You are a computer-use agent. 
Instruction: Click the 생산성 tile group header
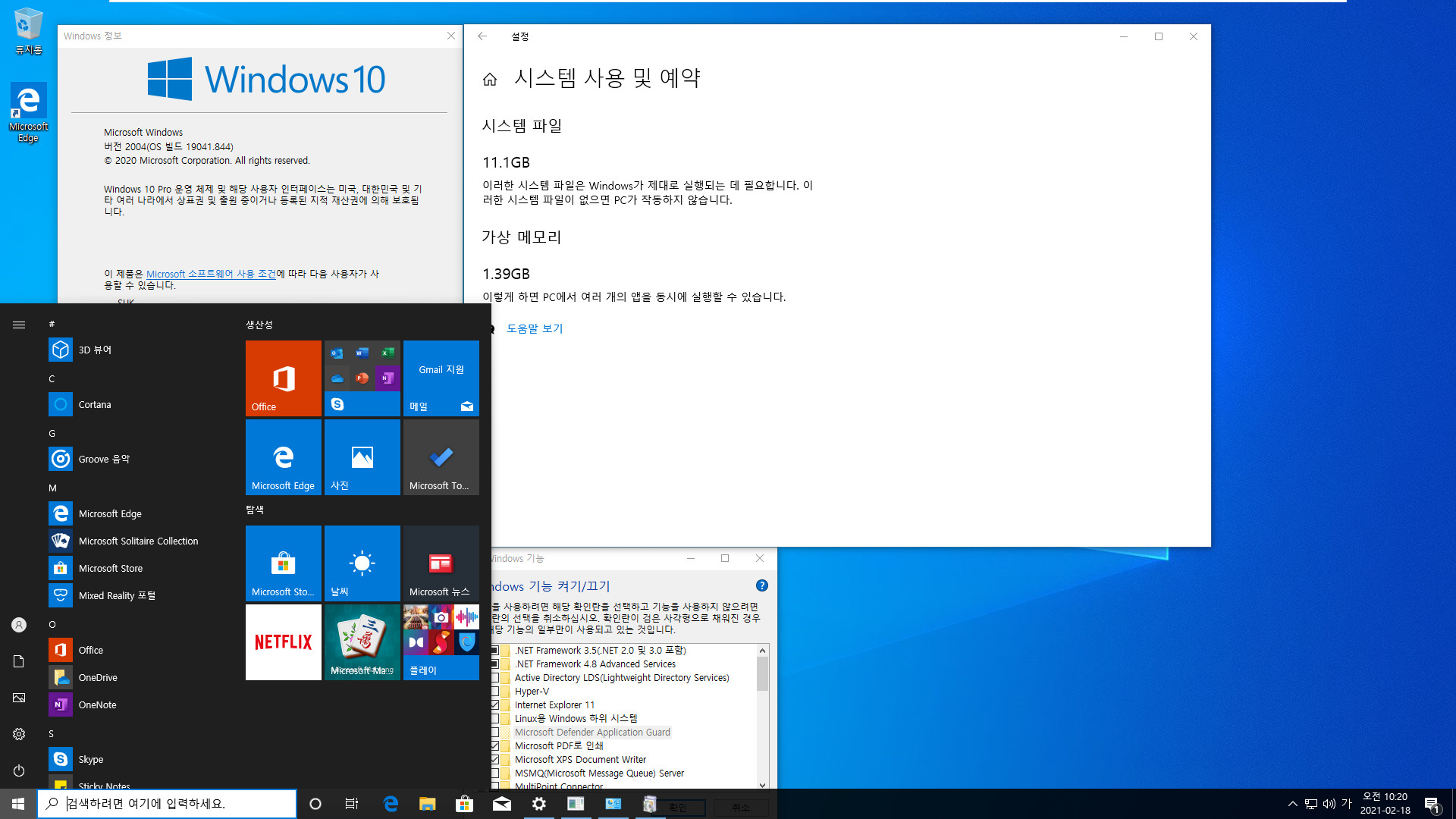tap(259, 325)
